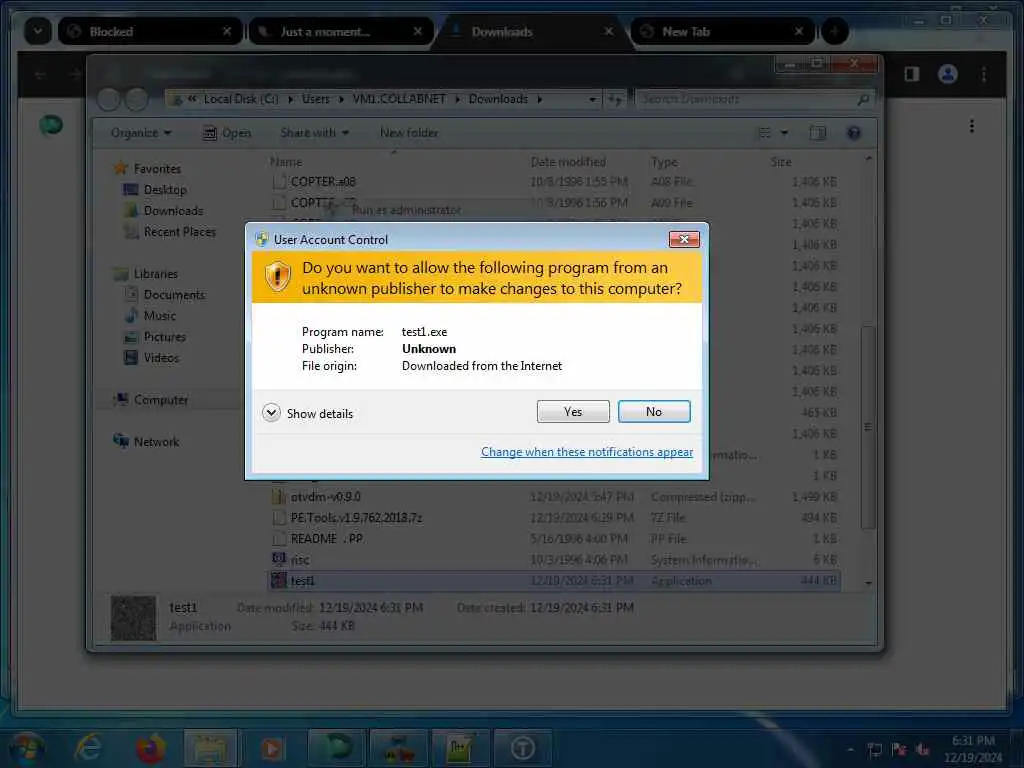This screenshot has width=1024, height=768.
Task: Select Recent Places in navigation pane
Action: [x=180, y=232]
